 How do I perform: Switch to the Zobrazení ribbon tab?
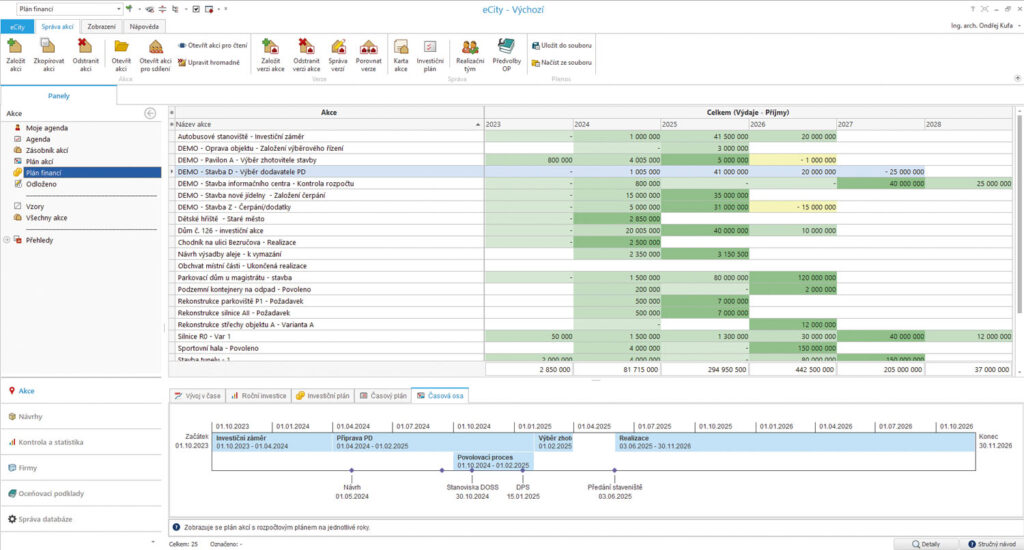[101, 27]
